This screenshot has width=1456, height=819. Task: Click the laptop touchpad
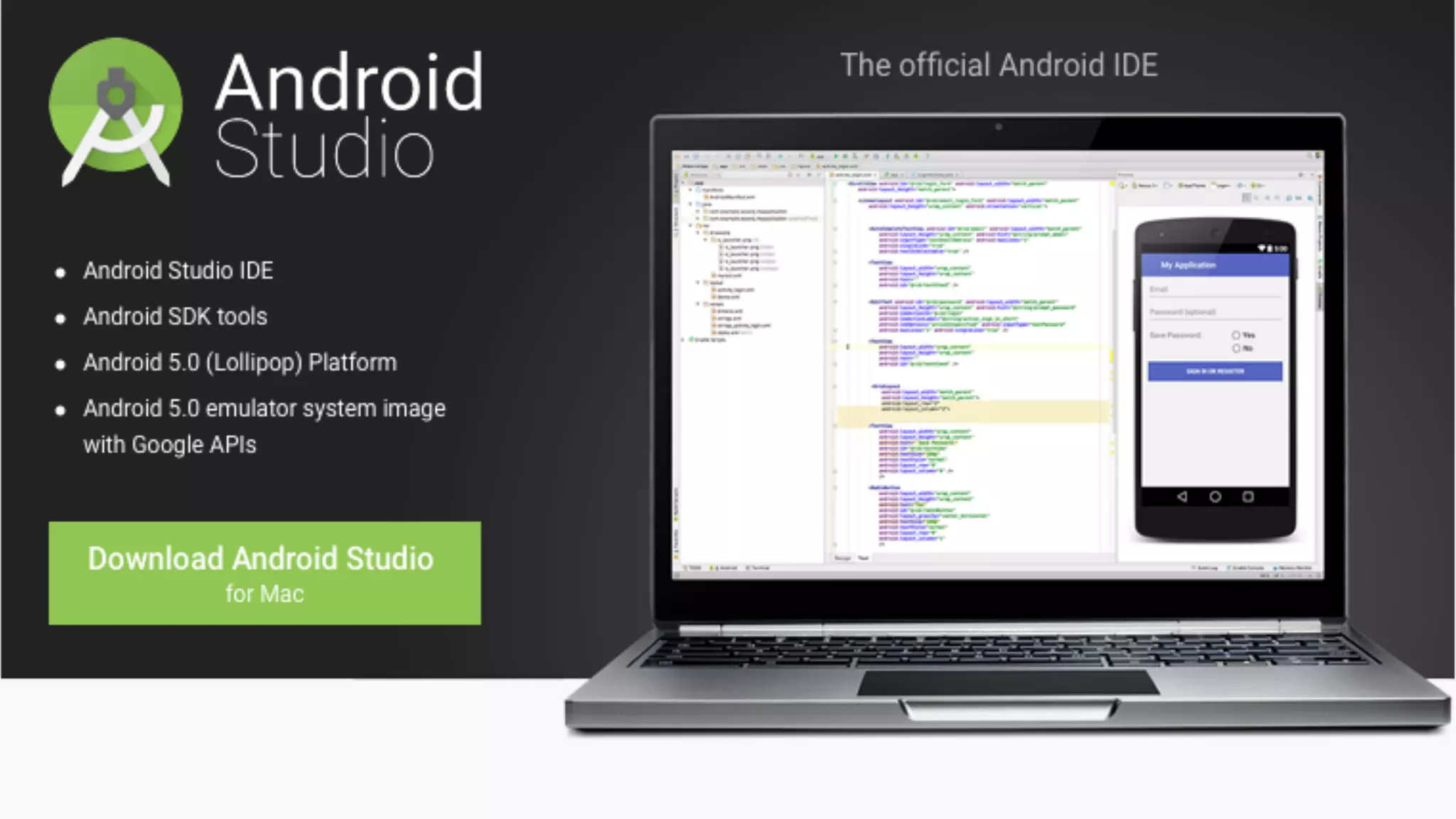[1008, 683]
